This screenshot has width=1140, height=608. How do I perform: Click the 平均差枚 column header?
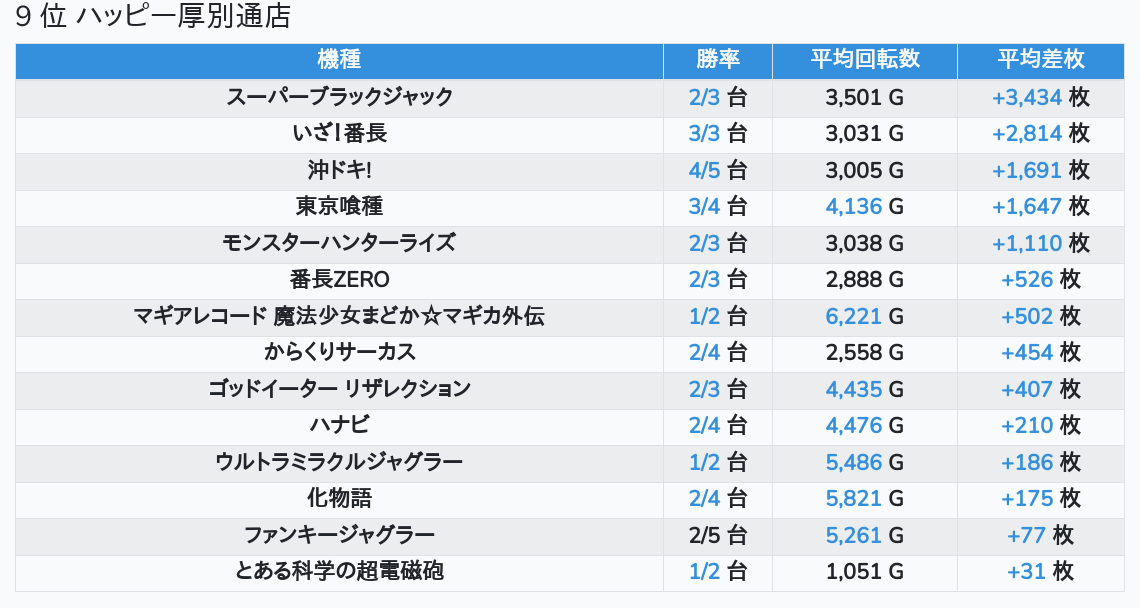coord(1040,60)
